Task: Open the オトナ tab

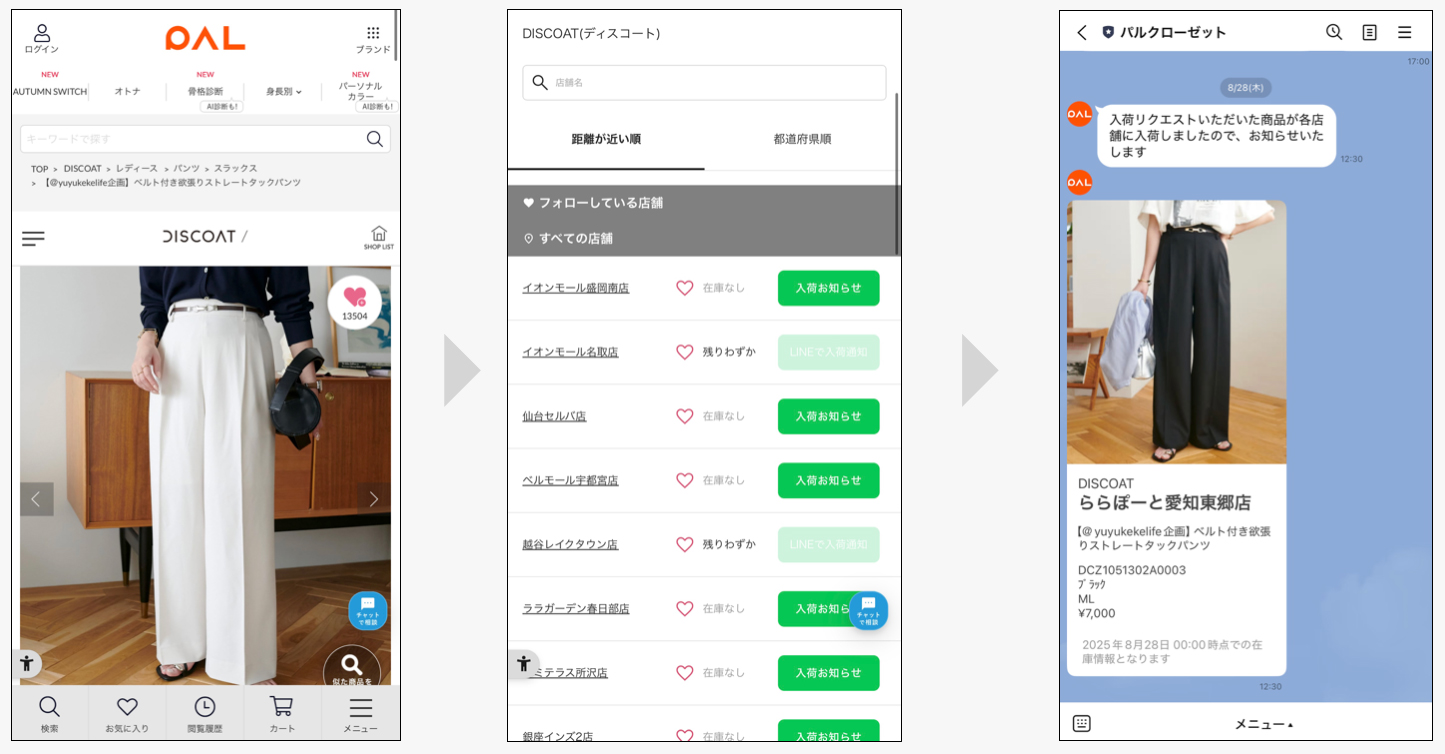Action: point(127,91)
